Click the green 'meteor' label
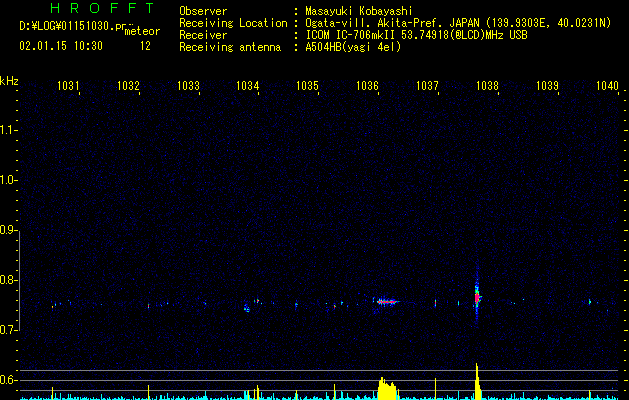The image size is (629, 400). pyautogui.click(x=142, y=31)
